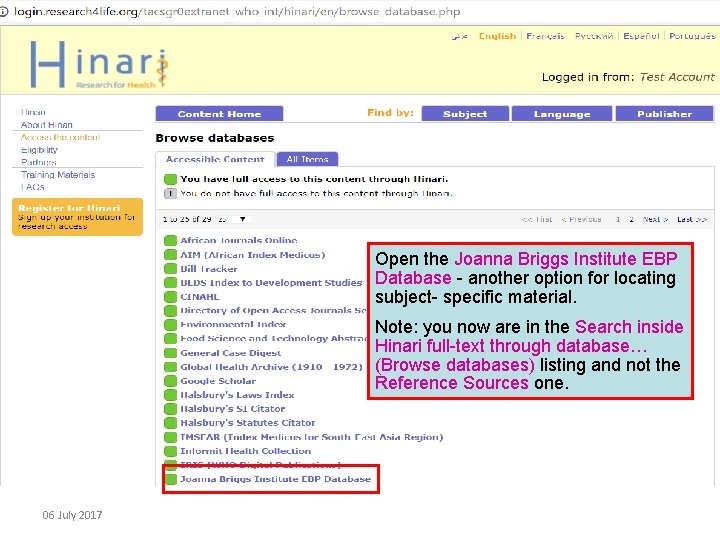The height and width of the screenshot is (540, 720).
Task: Click the browser address bar URL
Action: pyautogui.click(x=237, y=12)
